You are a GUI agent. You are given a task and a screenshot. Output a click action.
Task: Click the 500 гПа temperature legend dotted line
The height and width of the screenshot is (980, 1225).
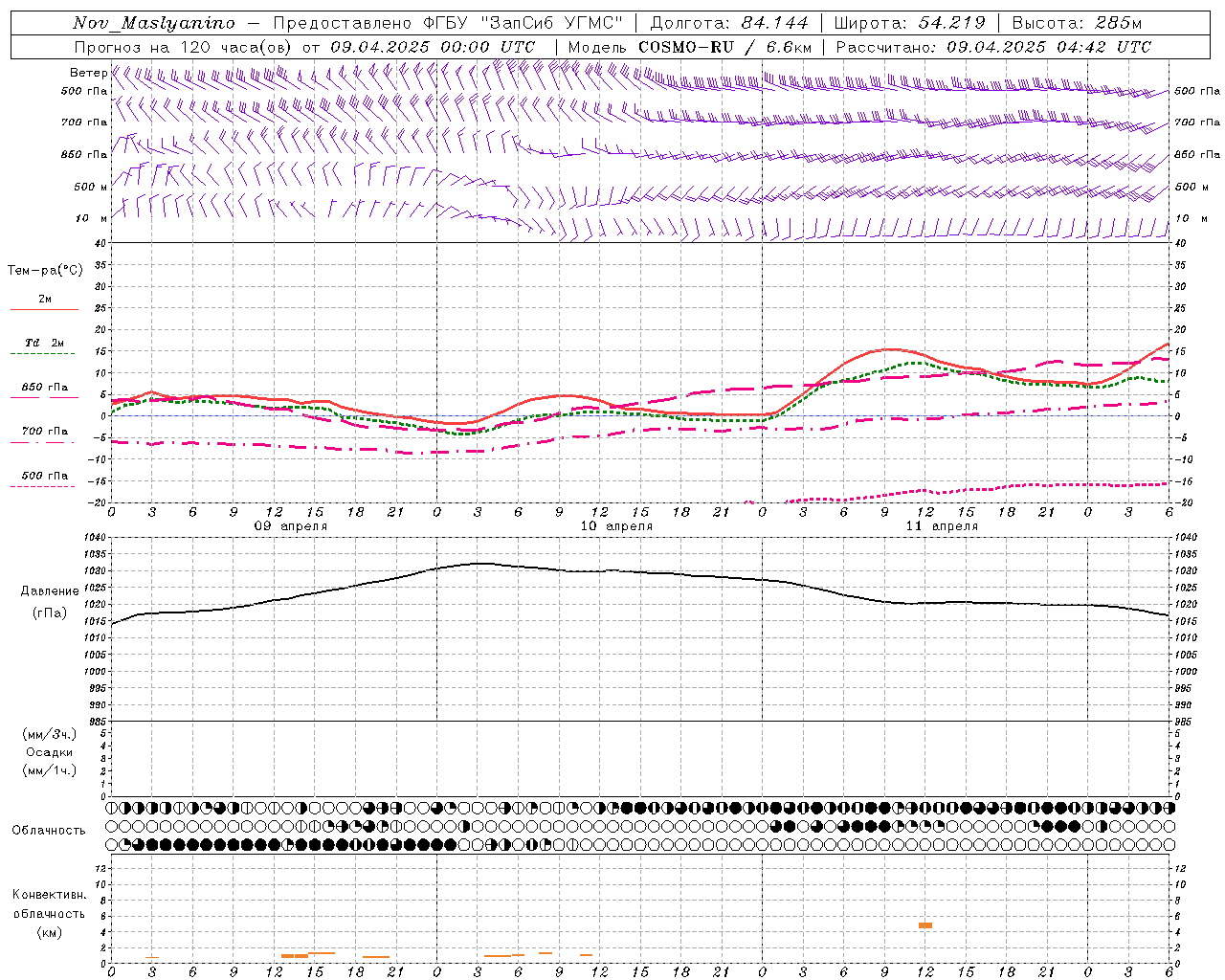click(44, 486)
